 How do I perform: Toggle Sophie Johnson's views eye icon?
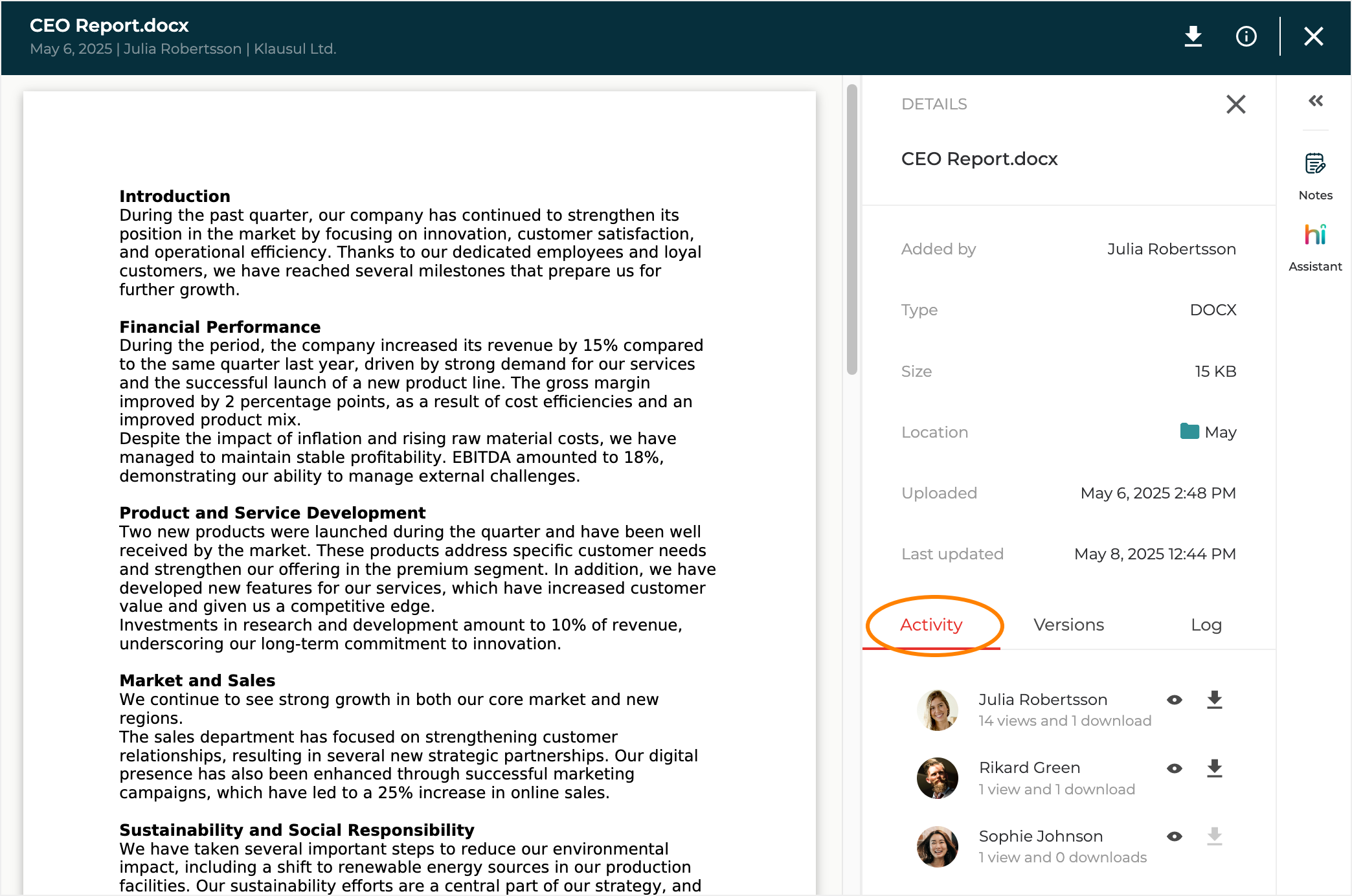(x=1175, y=836)
